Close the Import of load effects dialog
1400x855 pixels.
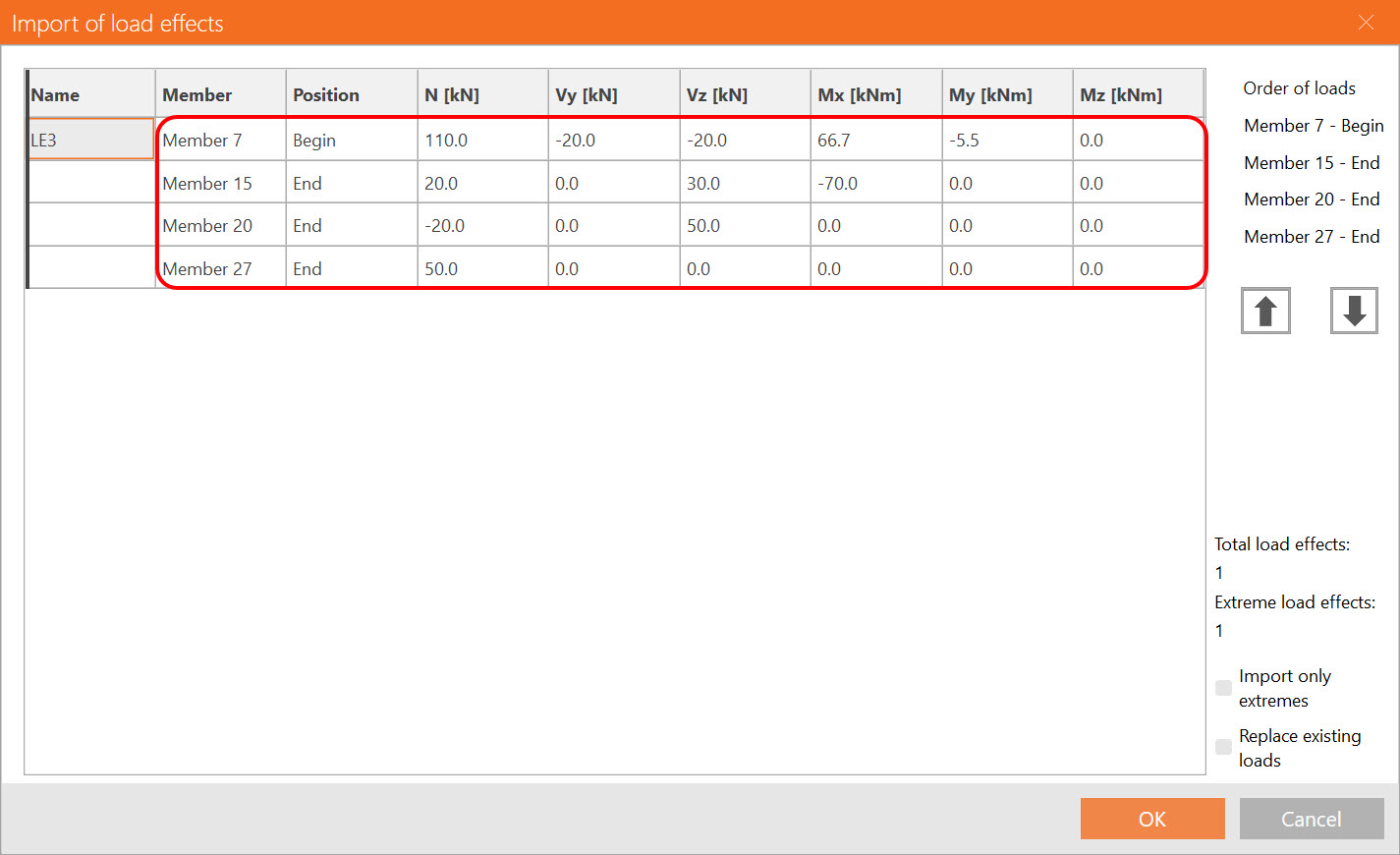coord(1366,23)
